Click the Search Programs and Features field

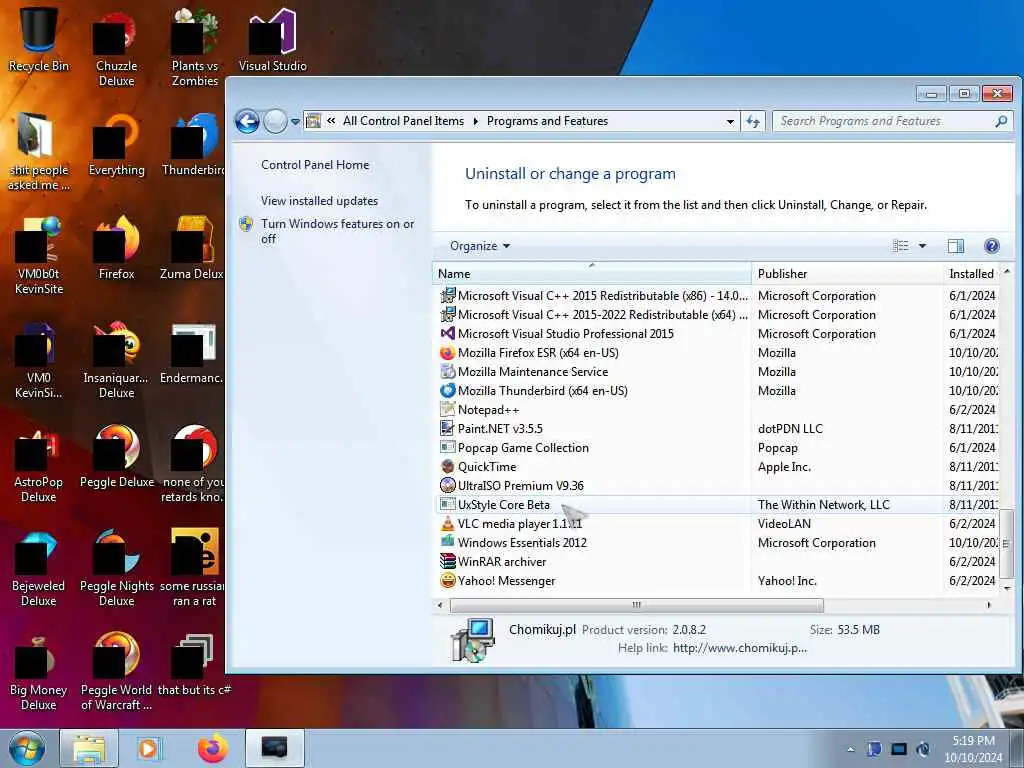(x=893, y=121)
